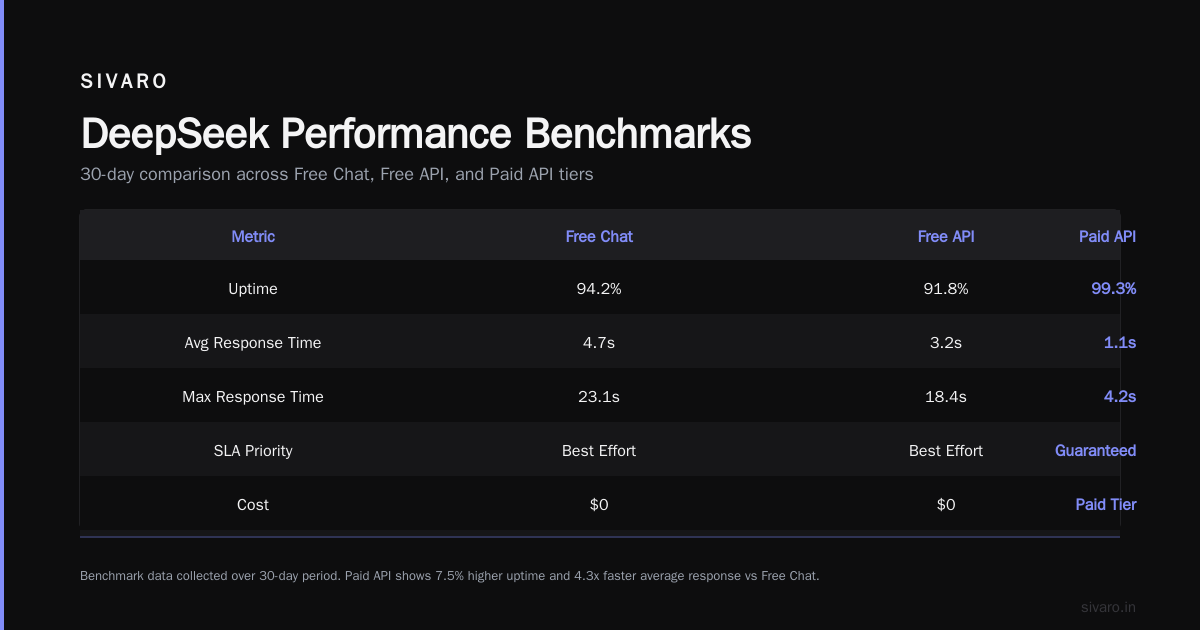The image size is (1200, 630).
Task: Click the SIVARO brand name
Action: pos(124,82)
